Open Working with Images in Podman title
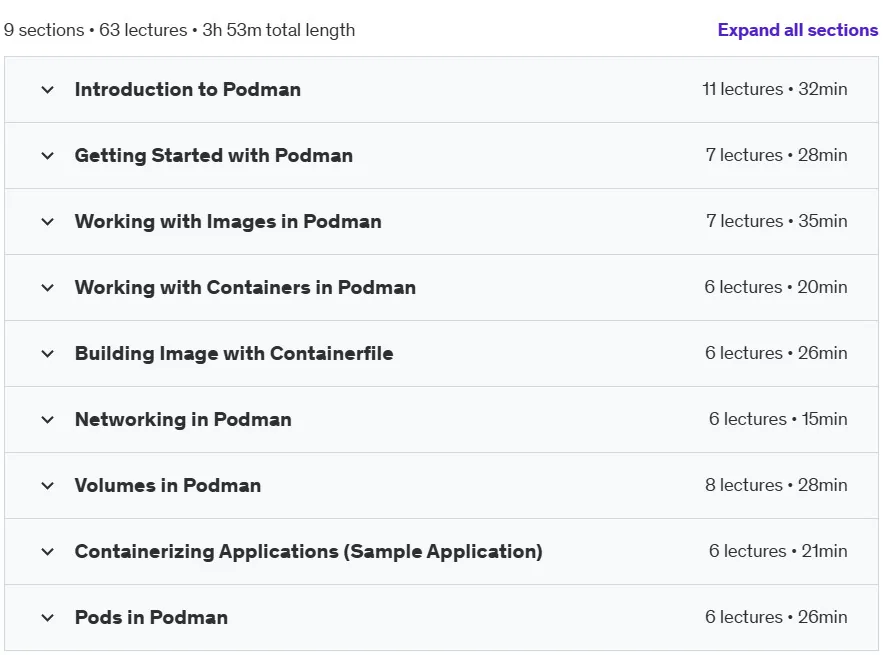Image resolution: width=883 pixels, height=655 pixels. 228,221
